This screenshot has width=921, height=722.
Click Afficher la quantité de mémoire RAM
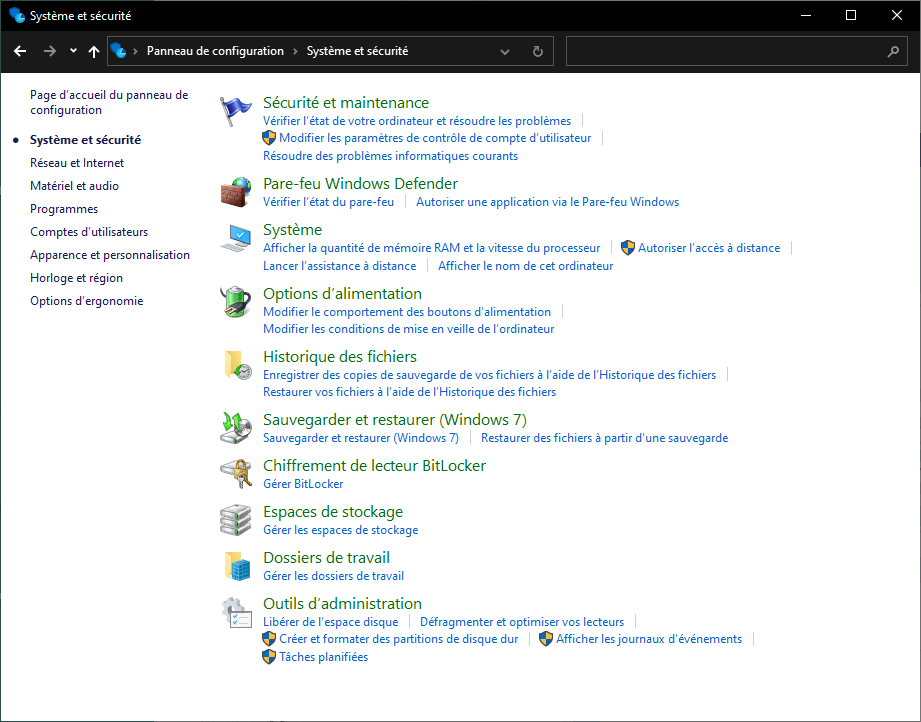pos(432,248)
